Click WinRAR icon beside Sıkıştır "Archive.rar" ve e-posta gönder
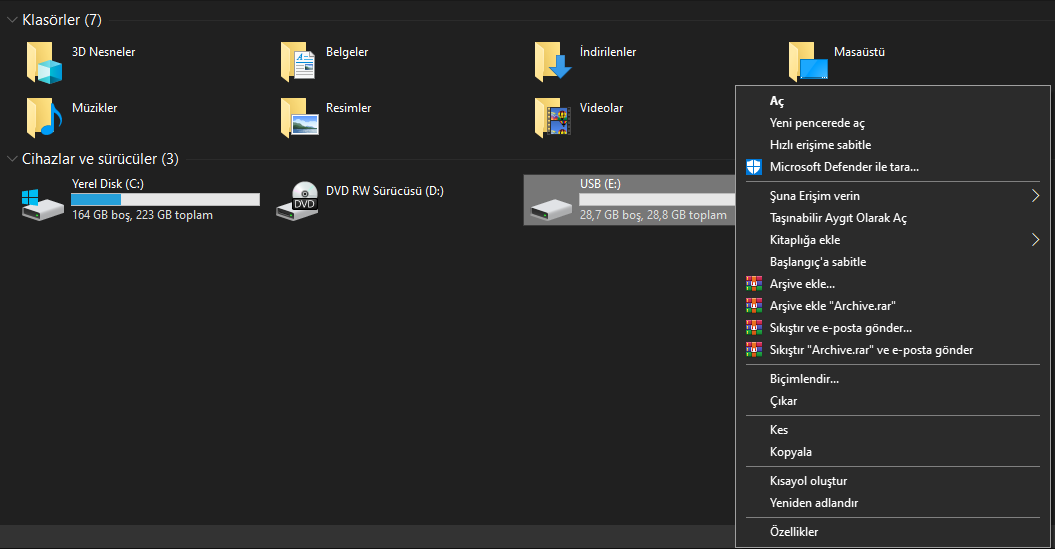The width and height of the screenshot is (1055, 549). pyautogui.click(x=754, y=350)
